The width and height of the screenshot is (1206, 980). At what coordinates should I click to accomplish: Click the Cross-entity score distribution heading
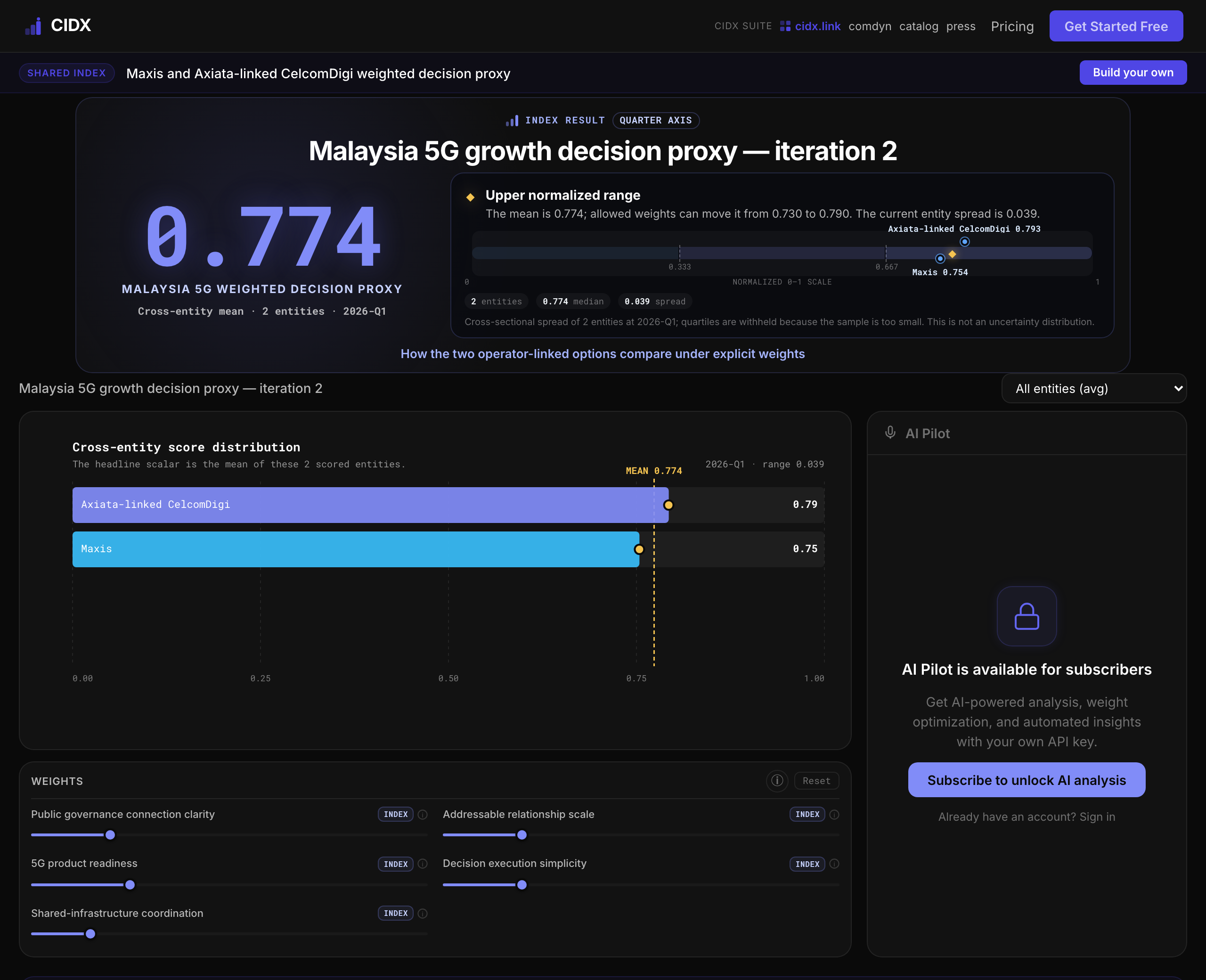pos(186,447)
